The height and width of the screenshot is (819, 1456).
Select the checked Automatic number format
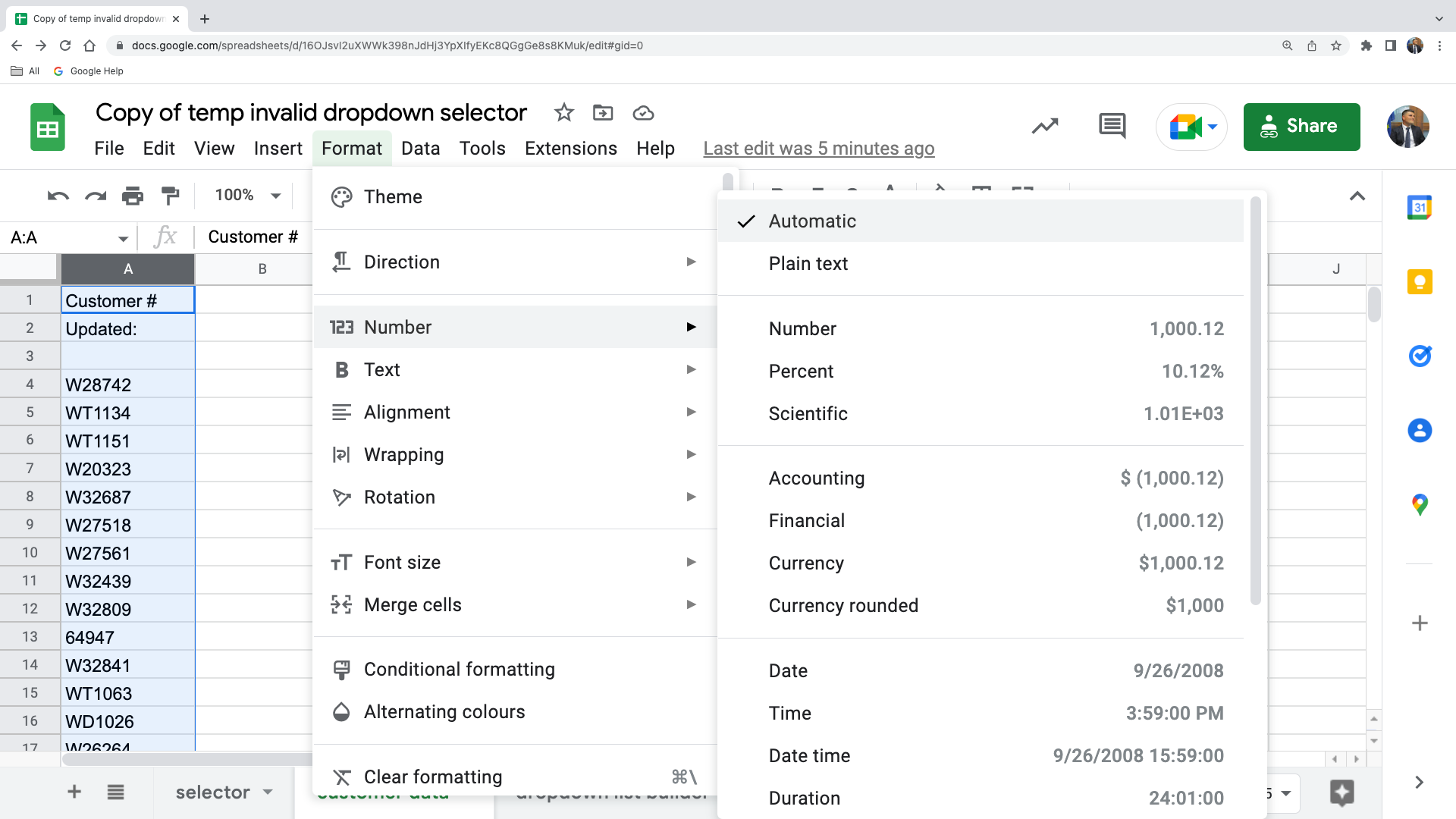(x=812, y=221)
